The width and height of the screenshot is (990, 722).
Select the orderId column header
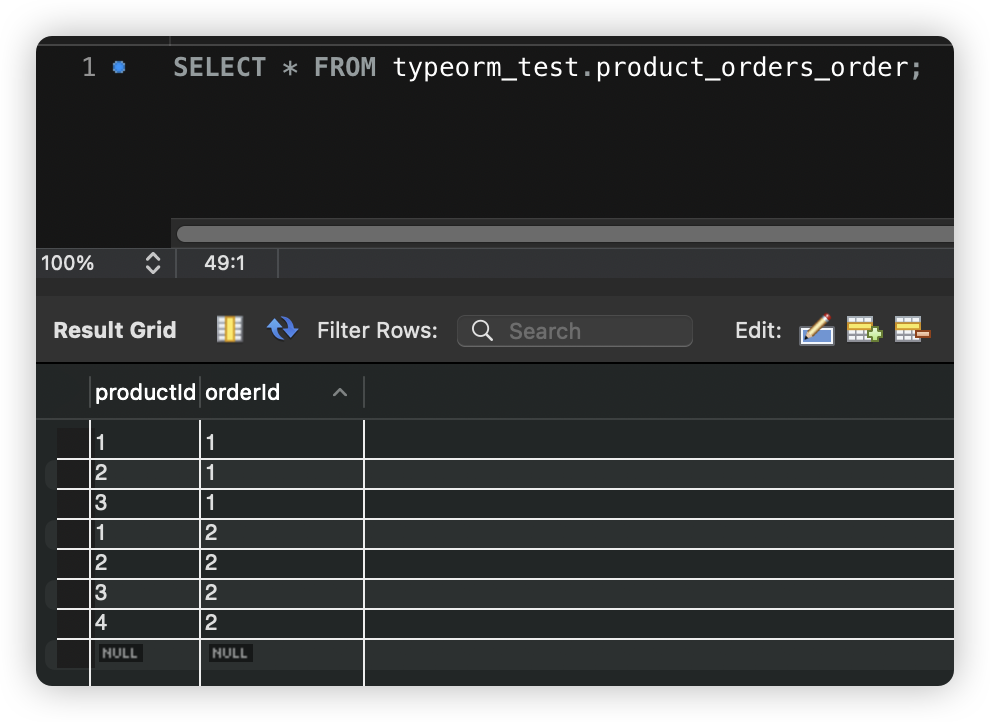tap(243, 393)
